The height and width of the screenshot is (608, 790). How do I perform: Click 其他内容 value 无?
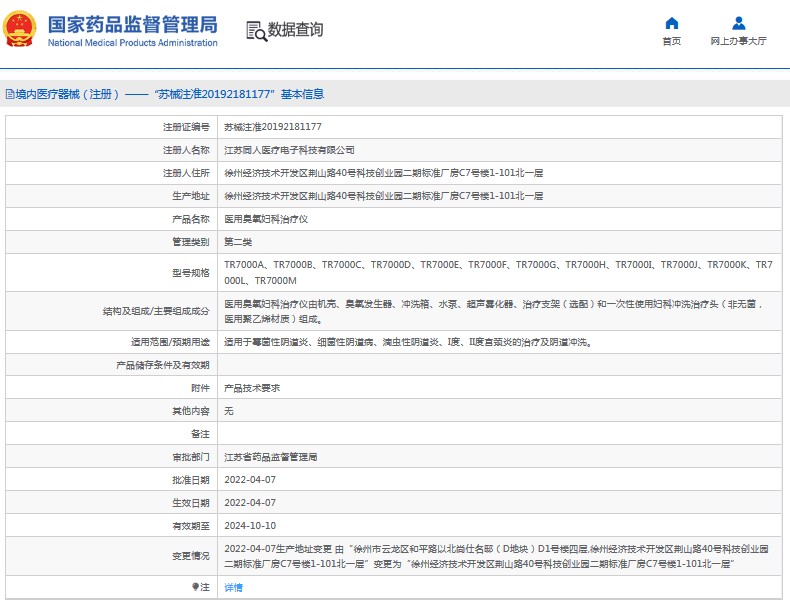pos(229,411)
